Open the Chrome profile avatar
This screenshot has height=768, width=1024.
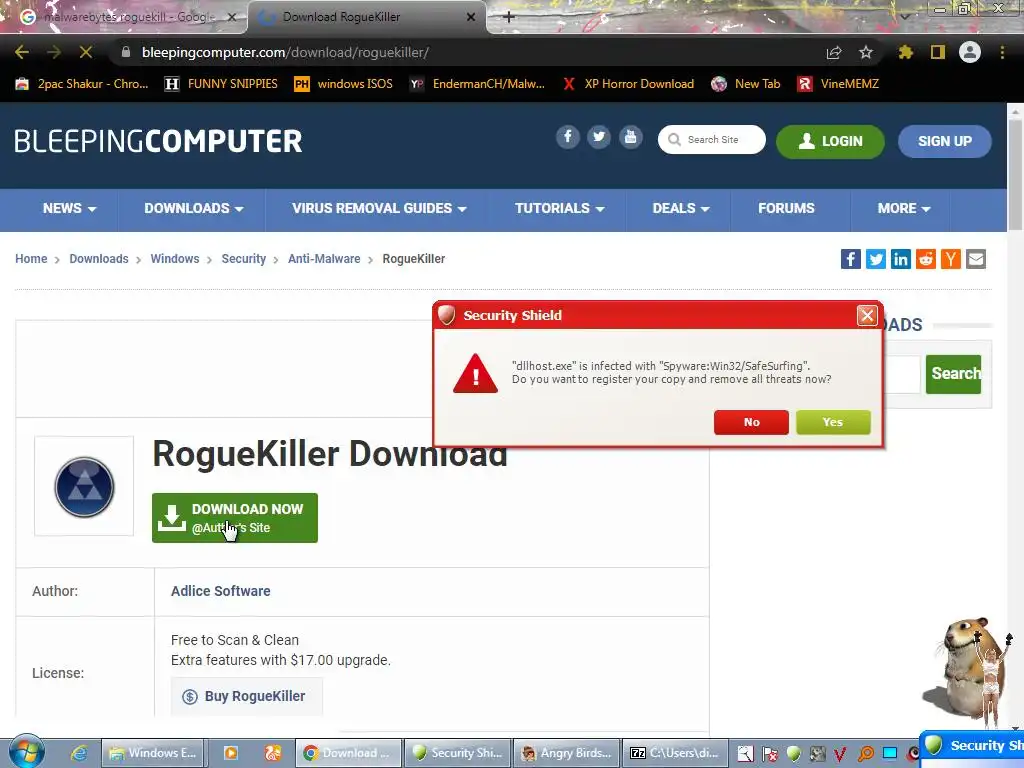pyautogui.click(x=970, y=52)
